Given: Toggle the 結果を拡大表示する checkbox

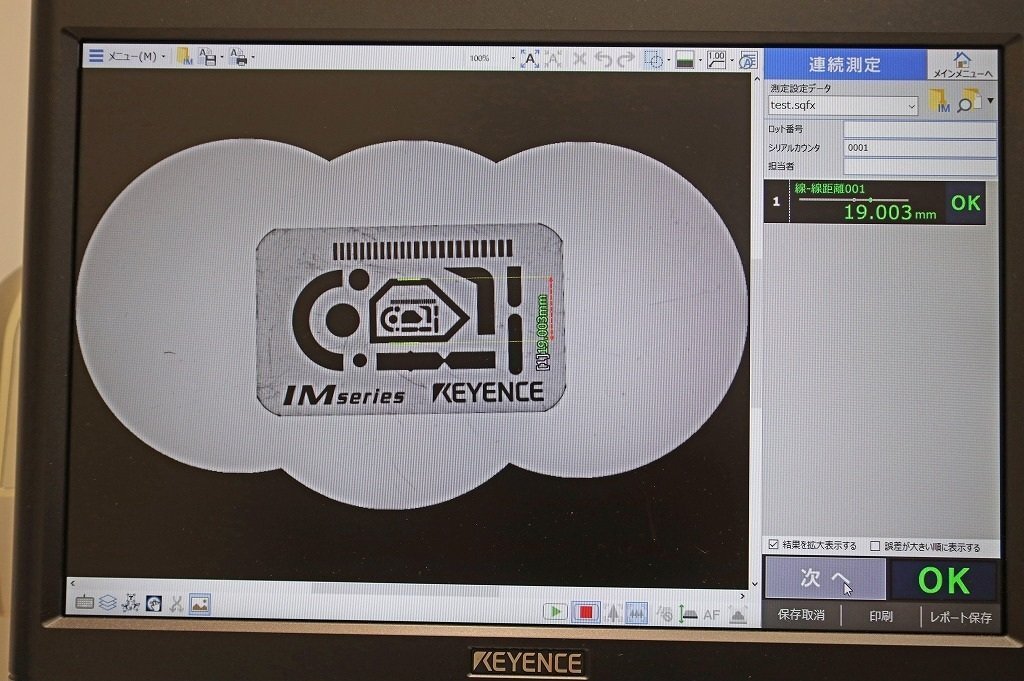Looking at the screenshot, I should click(774, 545).
